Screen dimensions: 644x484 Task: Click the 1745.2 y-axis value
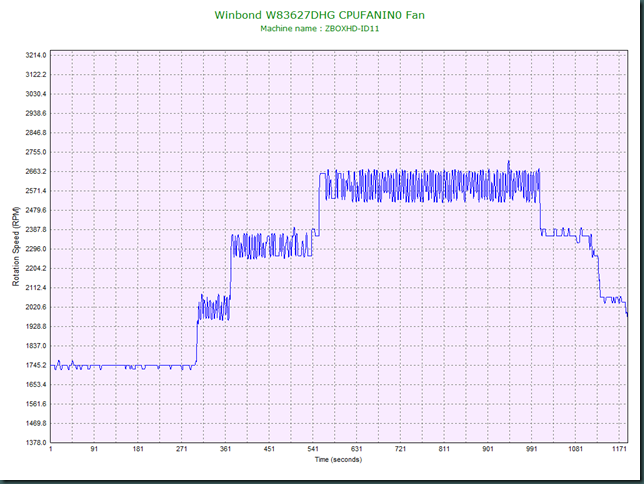(x=36, y=365)
